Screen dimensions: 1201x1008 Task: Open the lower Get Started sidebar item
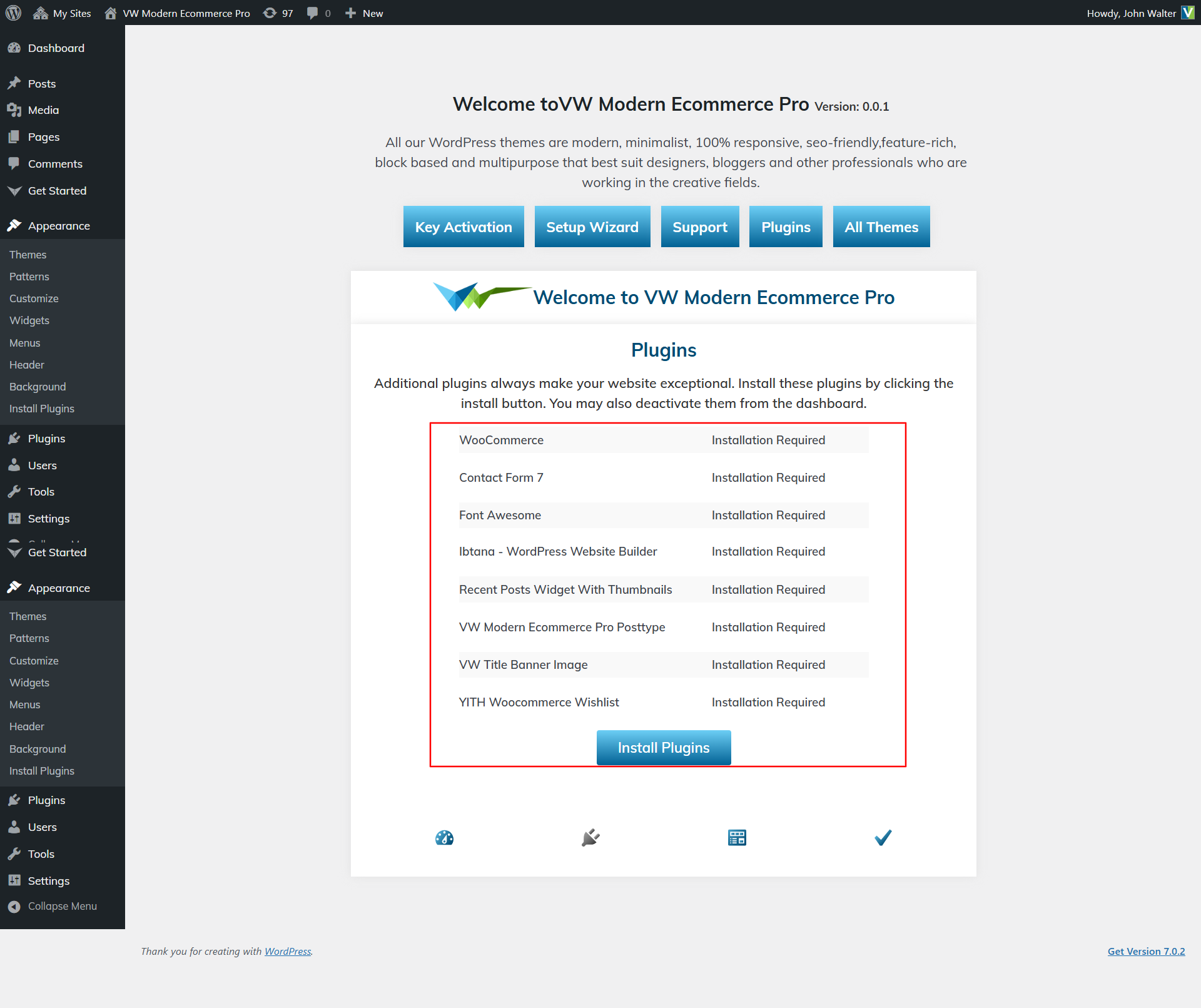[x=57, y=552]
